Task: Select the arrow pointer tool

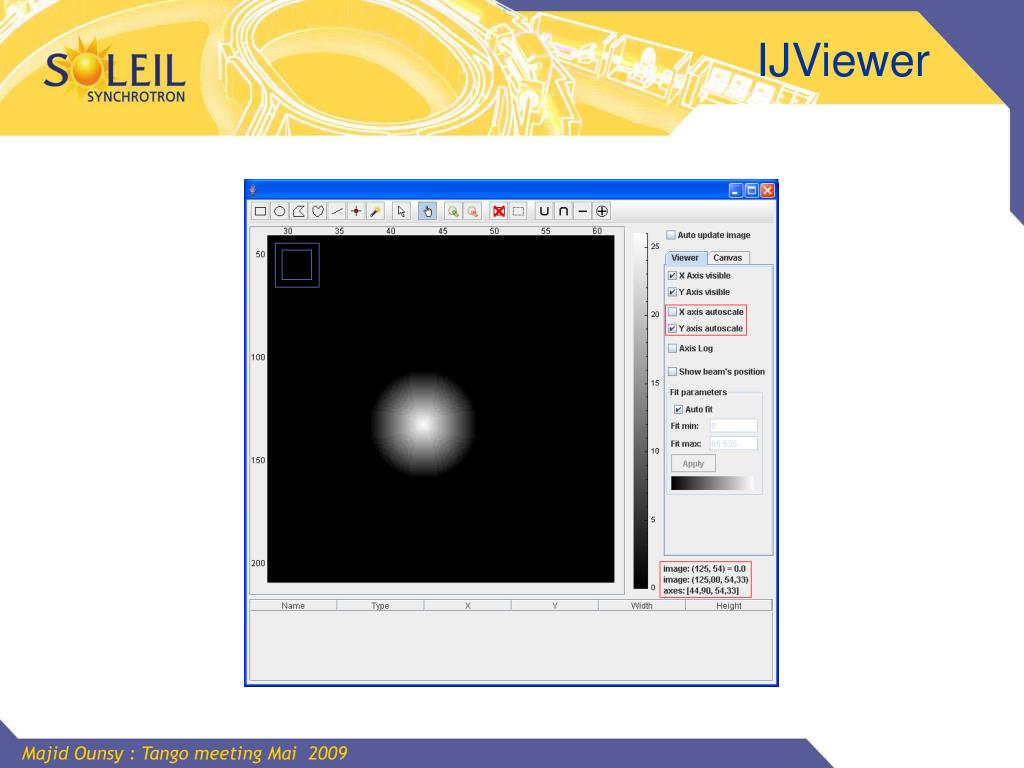Action: pos(401,211)
